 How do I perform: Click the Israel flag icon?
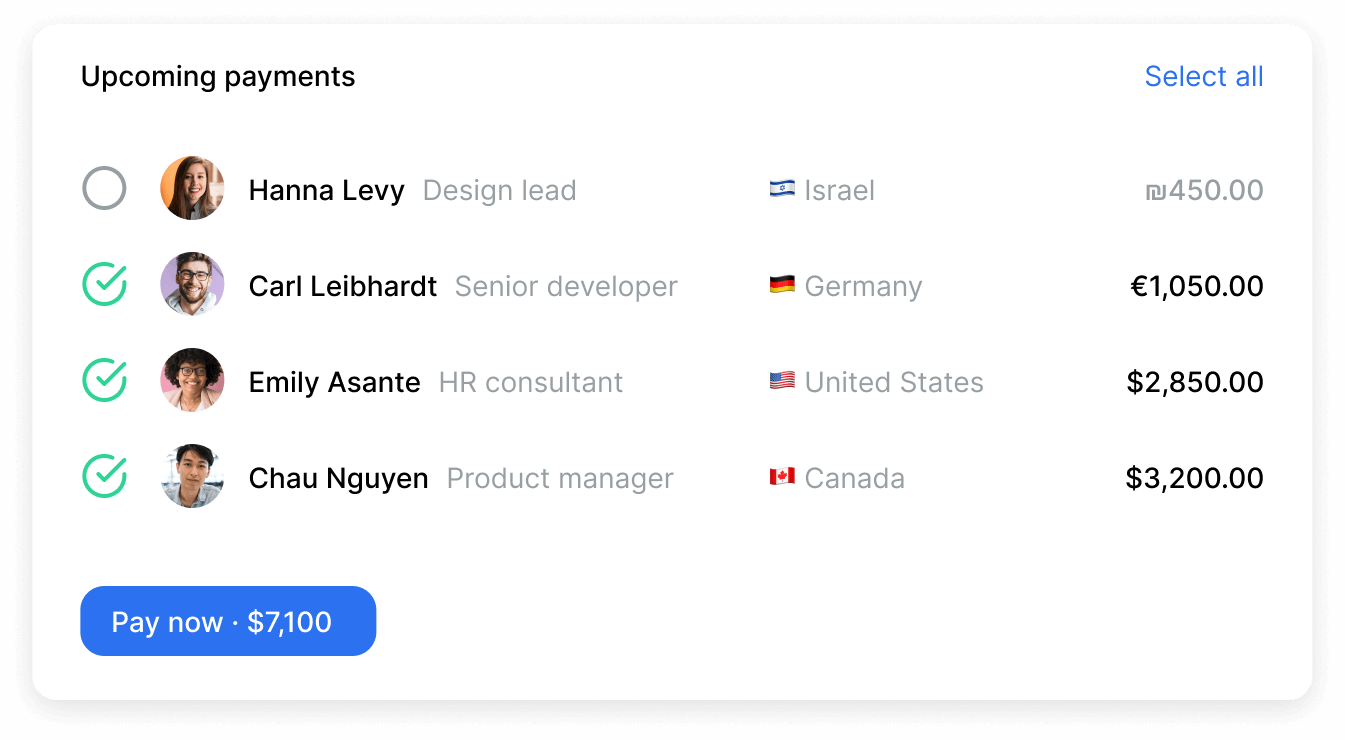click(x=782, y=189)
